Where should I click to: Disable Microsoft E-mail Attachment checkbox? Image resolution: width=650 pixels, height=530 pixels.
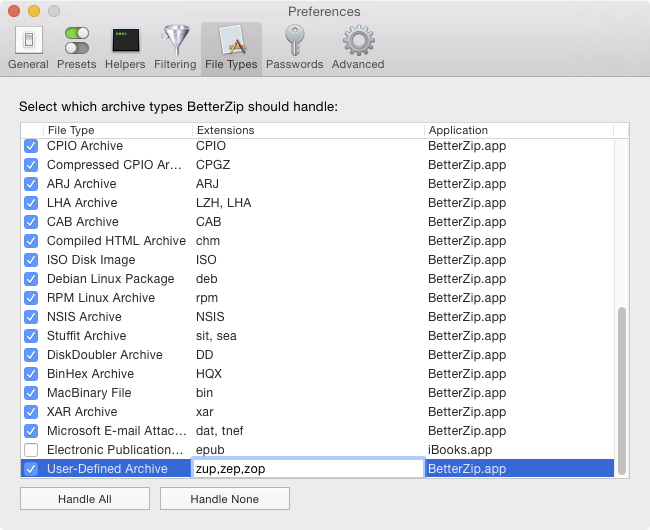(x=31, y=431)
